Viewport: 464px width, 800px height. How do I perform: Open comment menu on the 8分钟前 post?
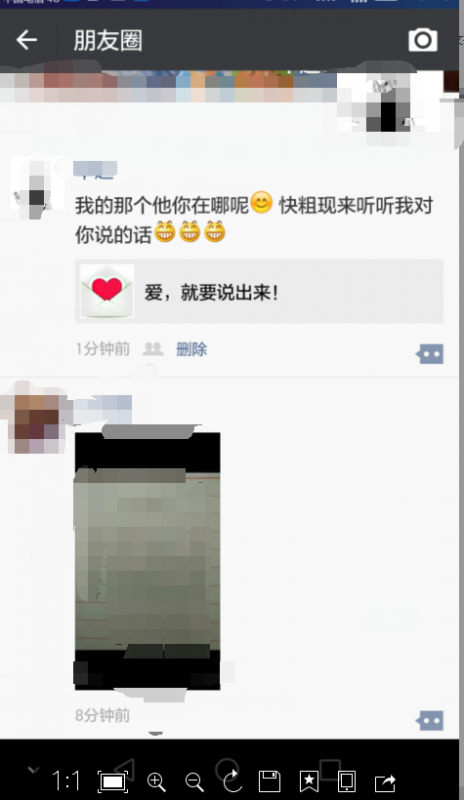(x=430, y=720)
